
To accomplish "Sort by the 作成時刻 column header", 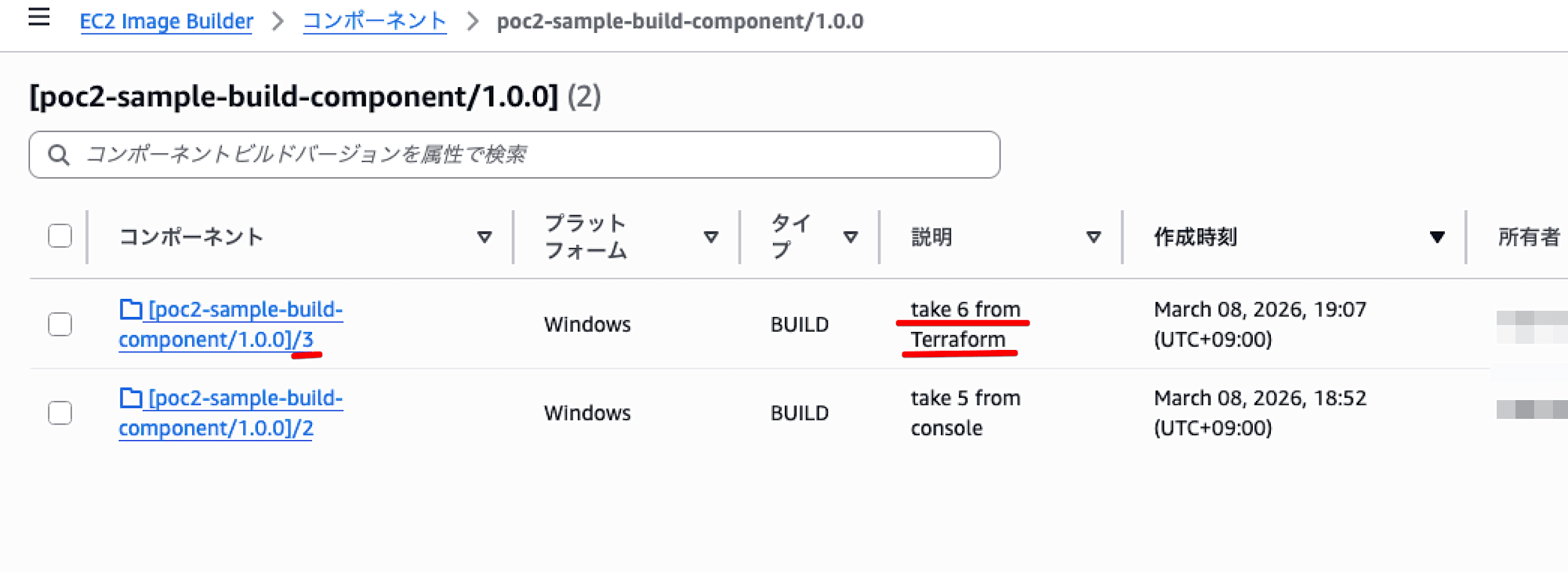I will click(1196, 235).
